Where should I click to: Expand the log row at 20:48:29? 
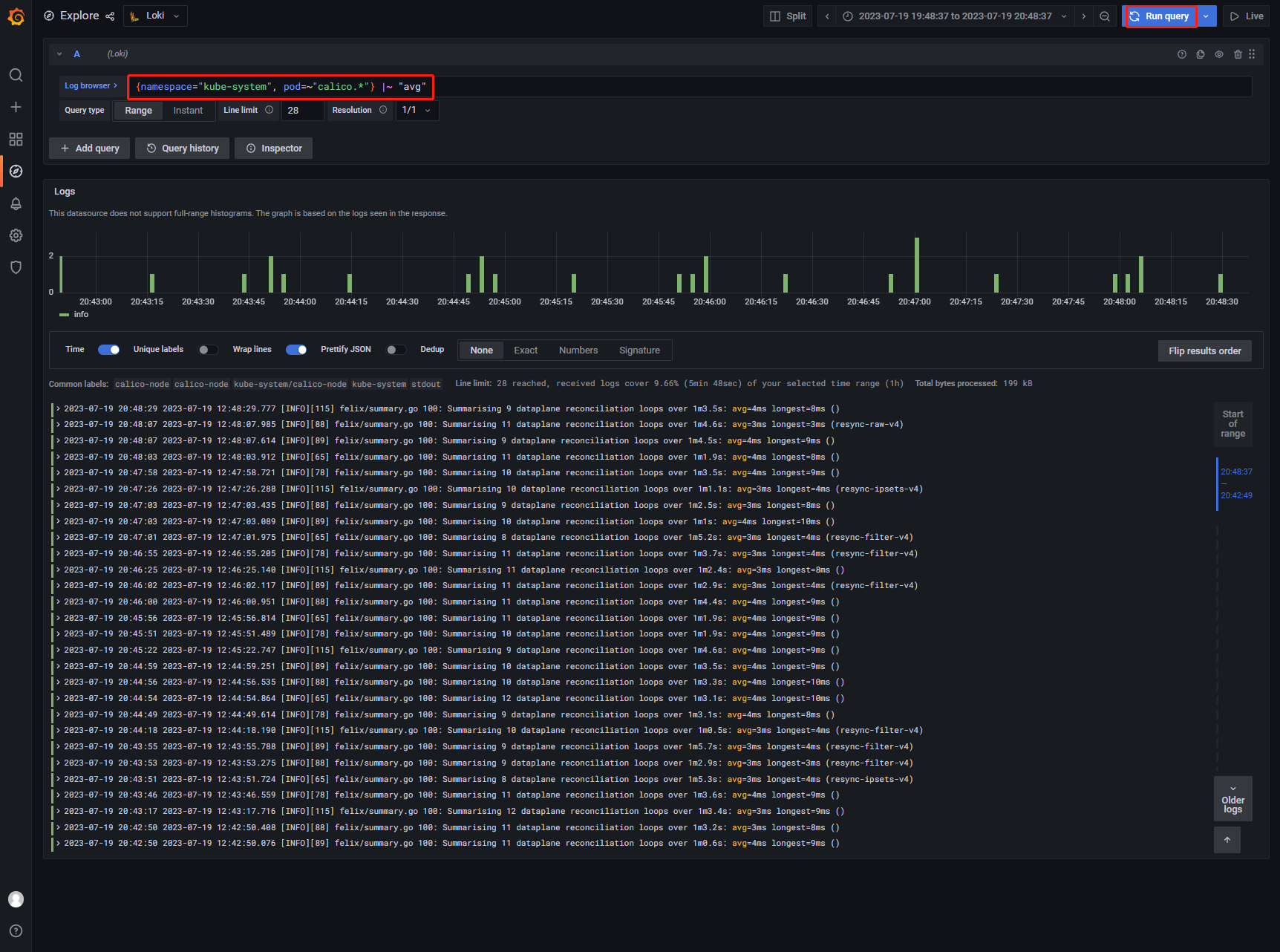click(x=59, y=409)
